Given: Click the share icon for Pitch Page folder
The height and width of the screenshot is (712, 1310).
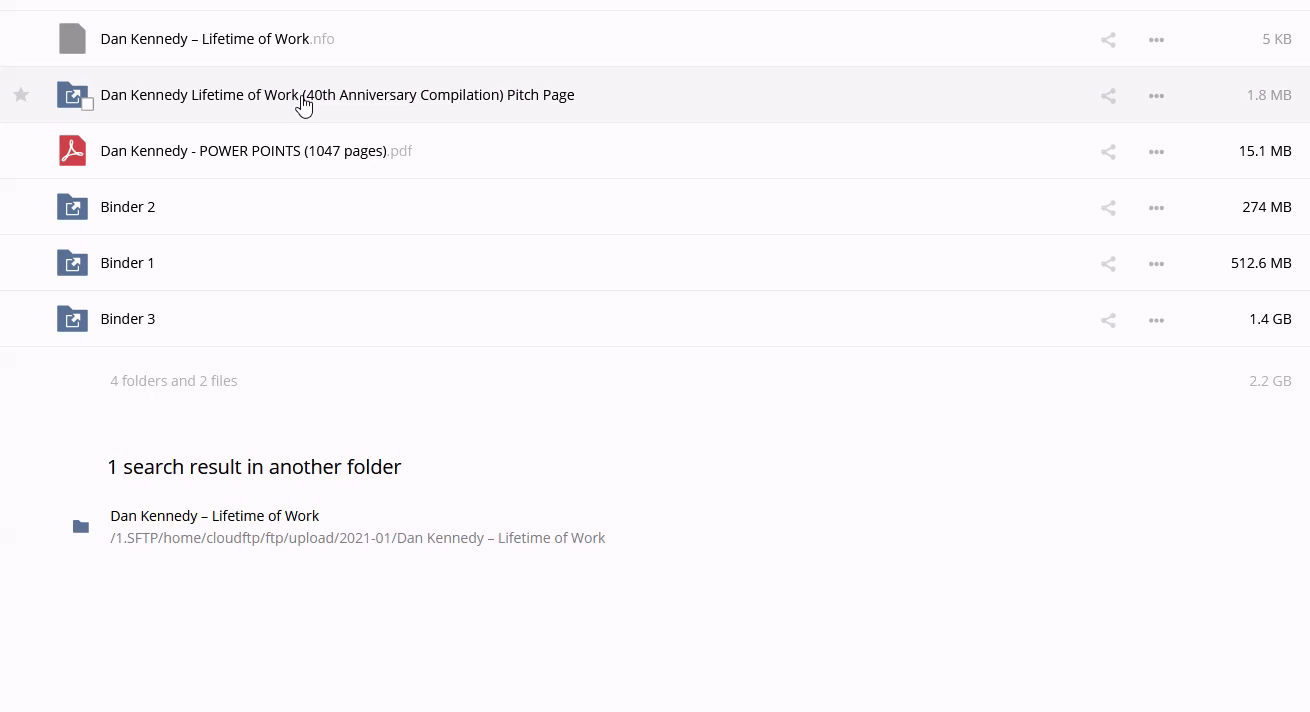Looking at the screenshot, I should pyautogui.click(x=1108, y=96).
